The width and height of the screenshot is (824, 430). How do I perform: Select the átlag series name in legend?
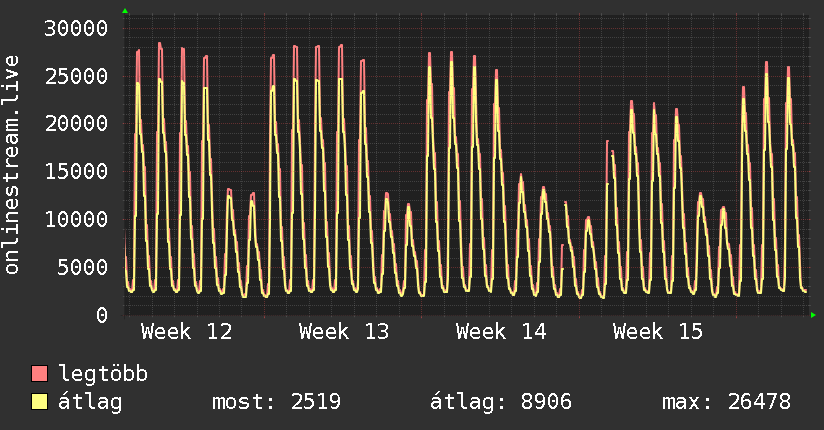click(91, 402)
